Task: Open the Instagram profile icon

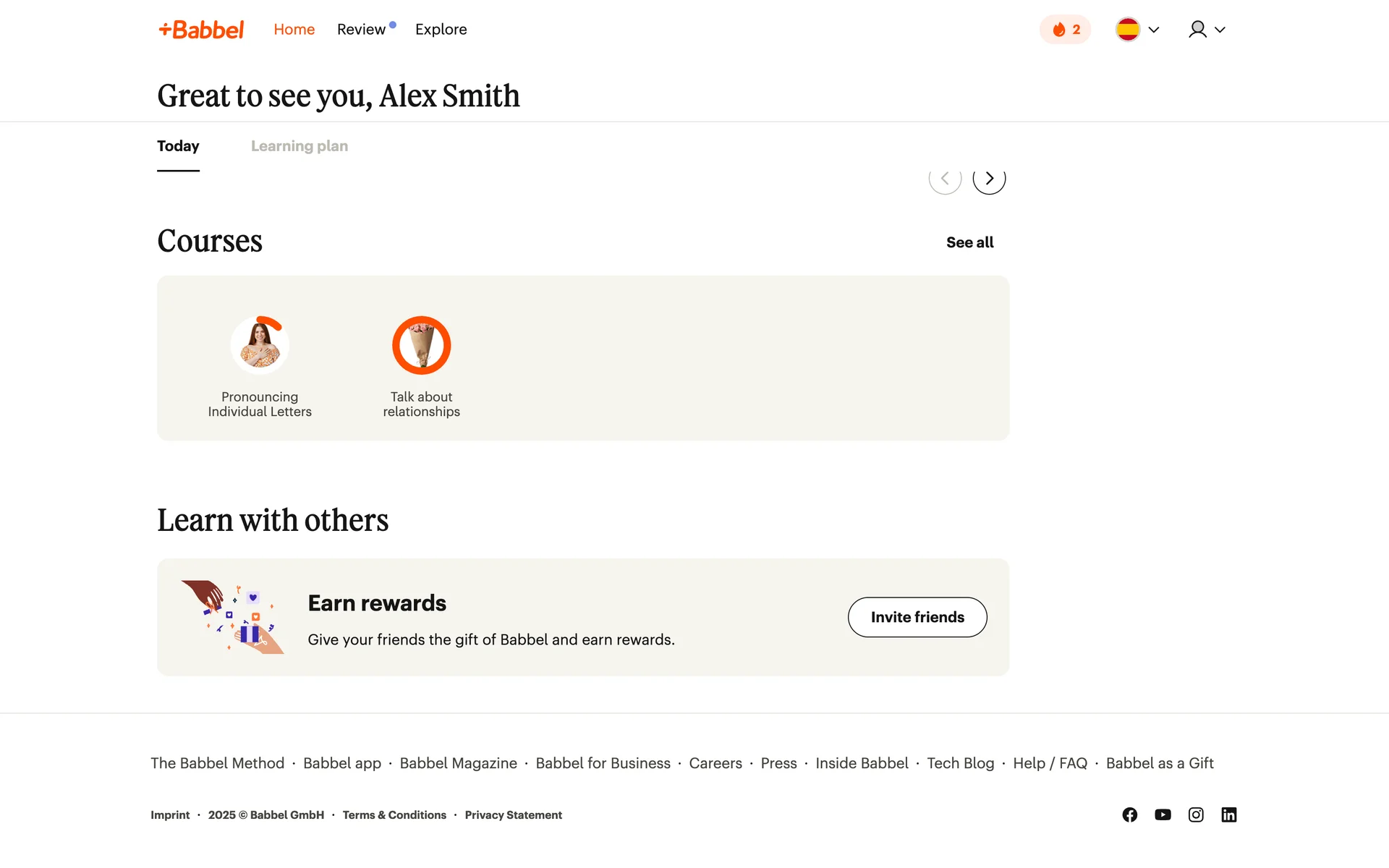Action: (1196, 815)
